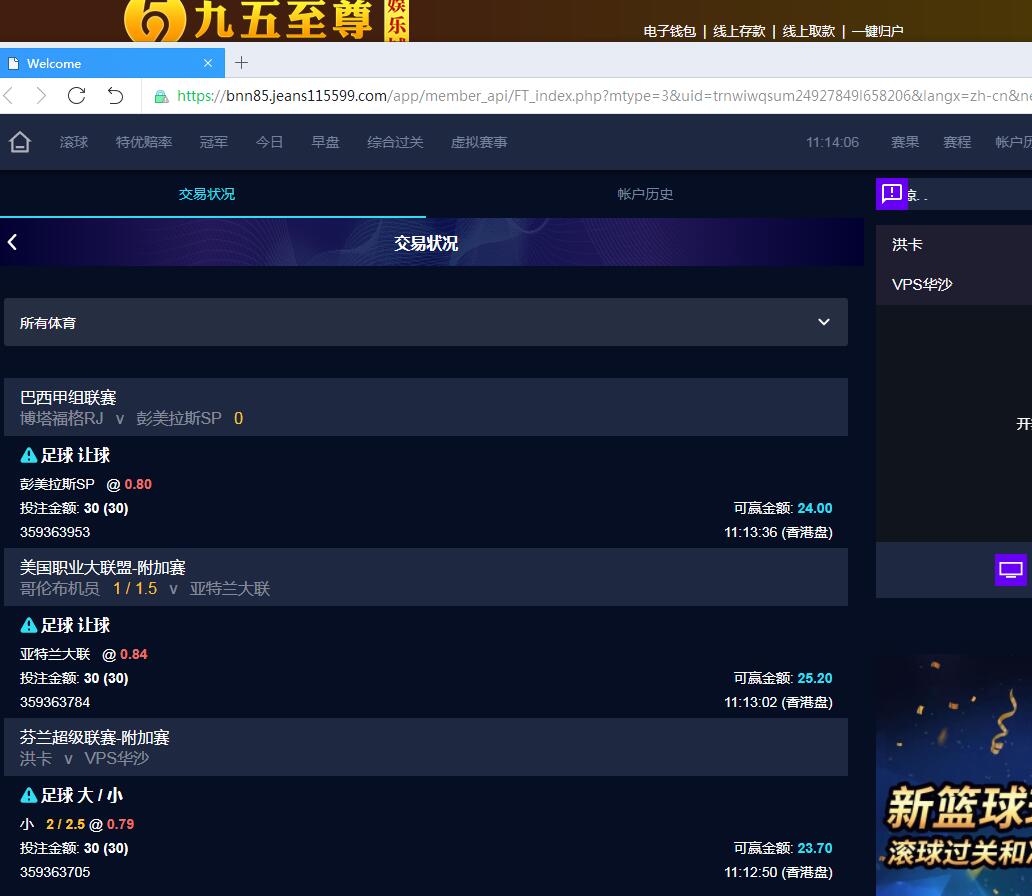Click the 九五至尊 logo
The image size is (1032, 896).
[x=266, y=20]
